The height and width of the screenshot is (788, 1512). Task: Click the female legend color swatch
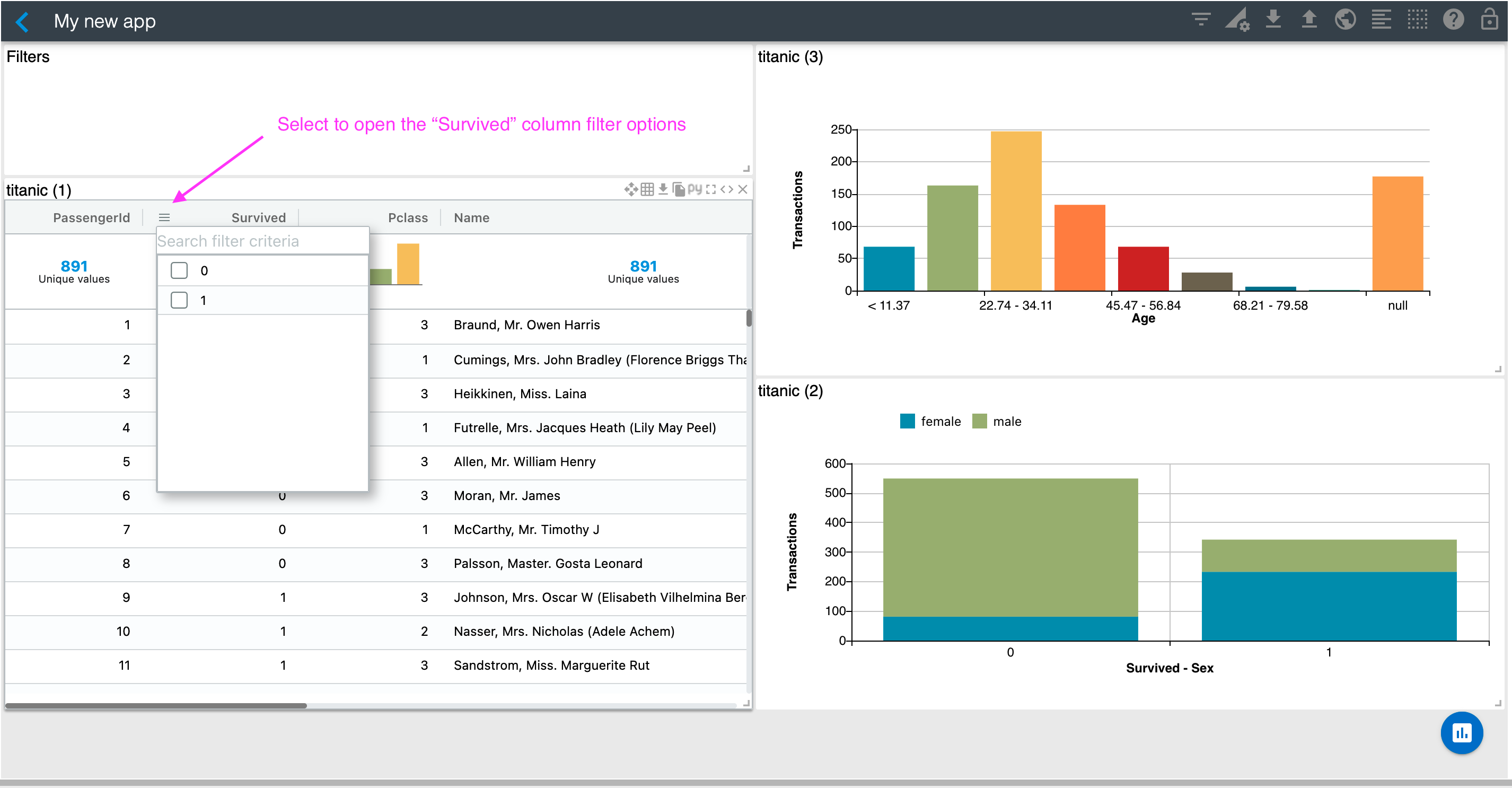pyautogui.click(x=907, y=421)
